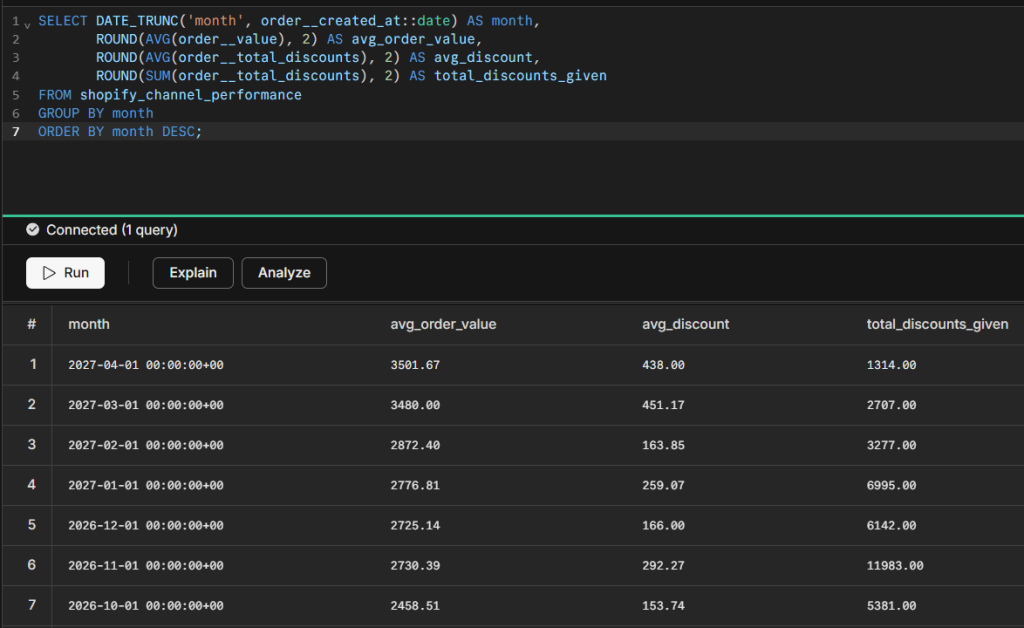Image resolution: width=1024 pixels, height=628 pixels.
Task: Click the avg_order_value cell 3480.00
Action: click(415, 405)
